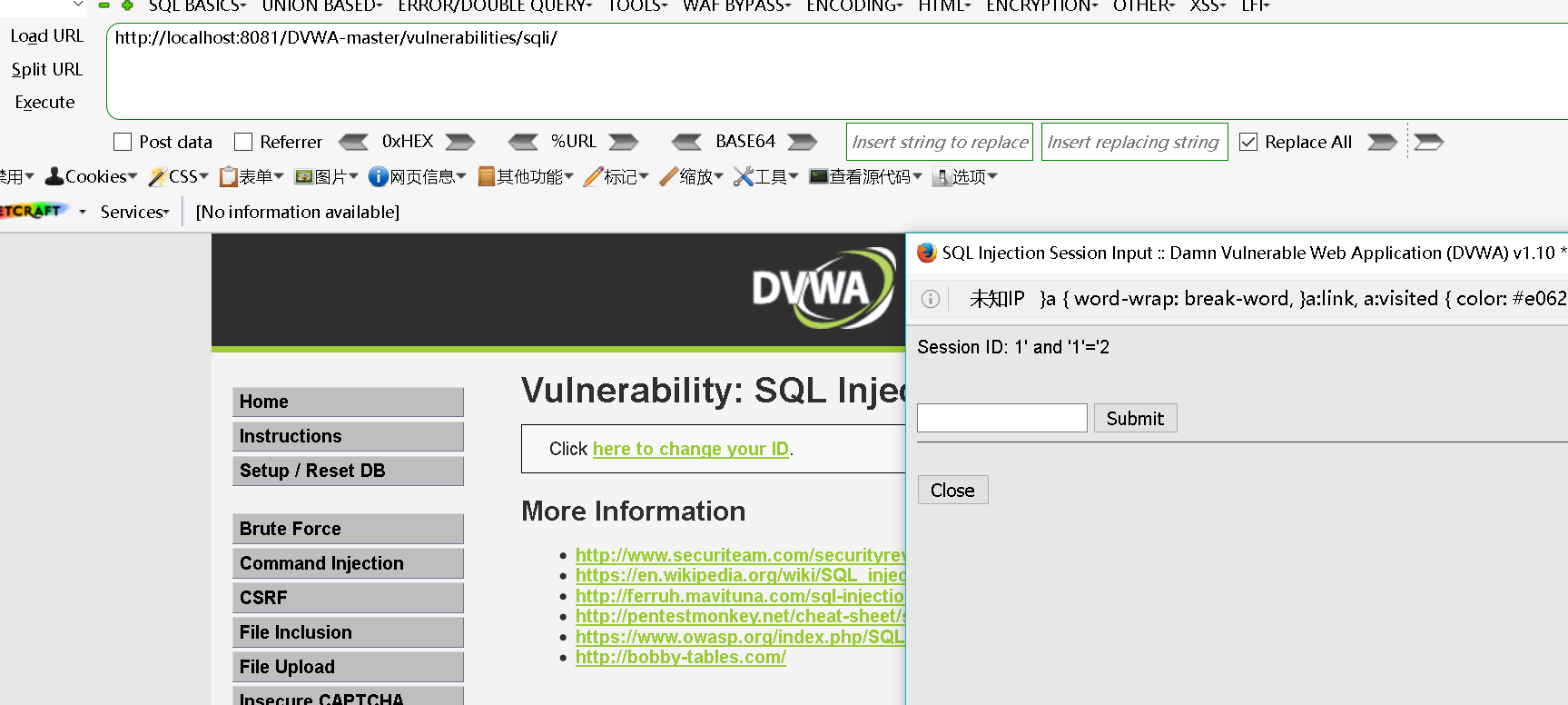Open the ENCODING dropdown menu
Viewport: 1568px width, 705px height.
pyautogui.click(x=854, y=5)
